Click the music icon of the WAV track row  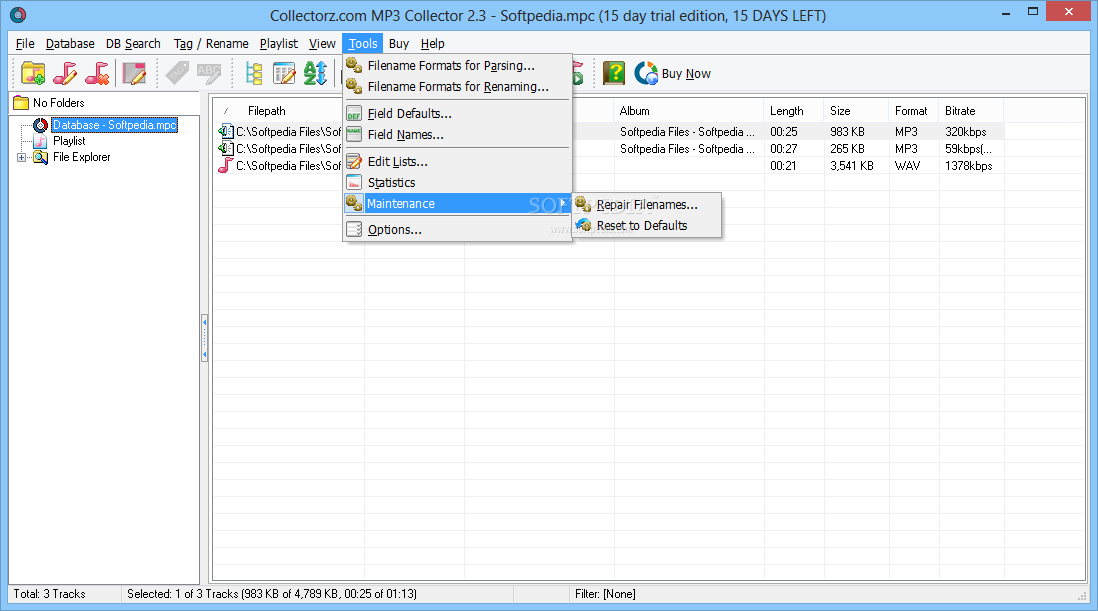[225, 166]
